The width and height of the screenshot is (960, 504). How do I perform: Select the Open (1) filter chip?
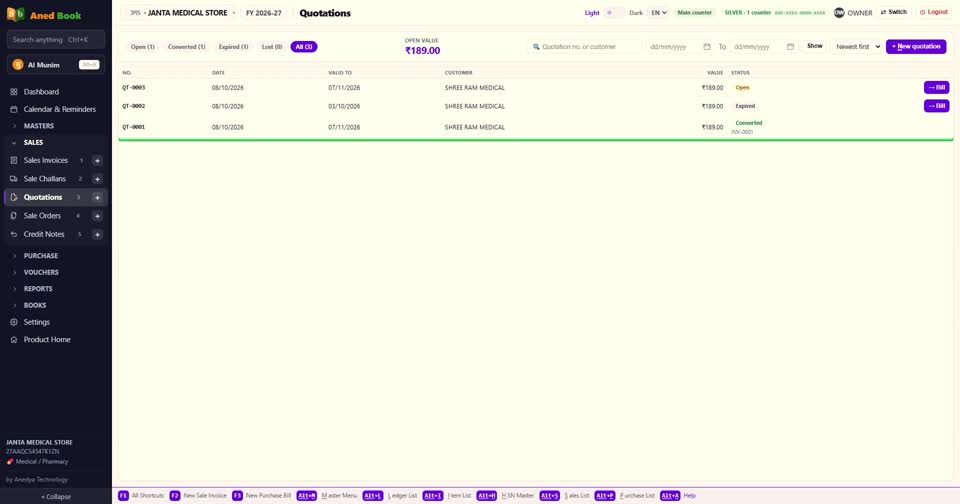143,47
